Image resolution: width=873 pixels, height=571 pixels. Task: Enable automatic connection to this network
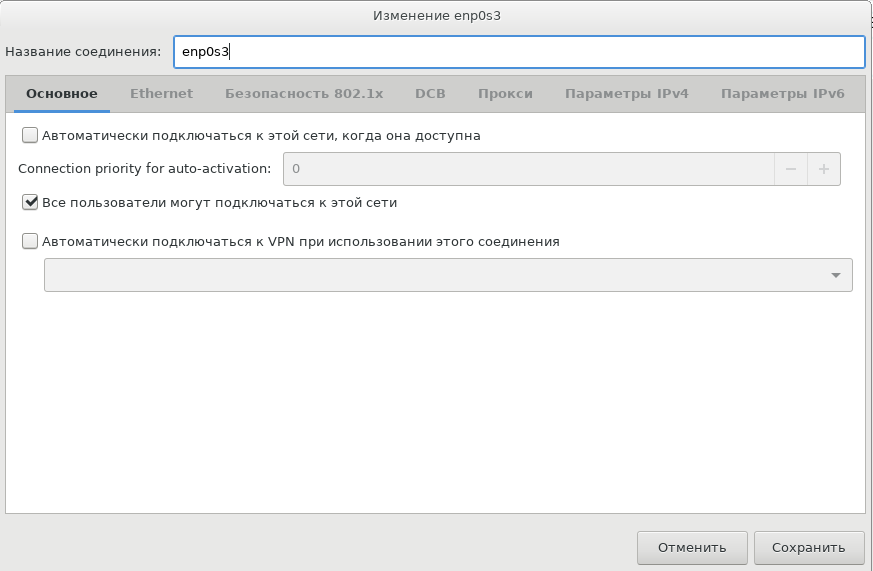click(30, 135)
